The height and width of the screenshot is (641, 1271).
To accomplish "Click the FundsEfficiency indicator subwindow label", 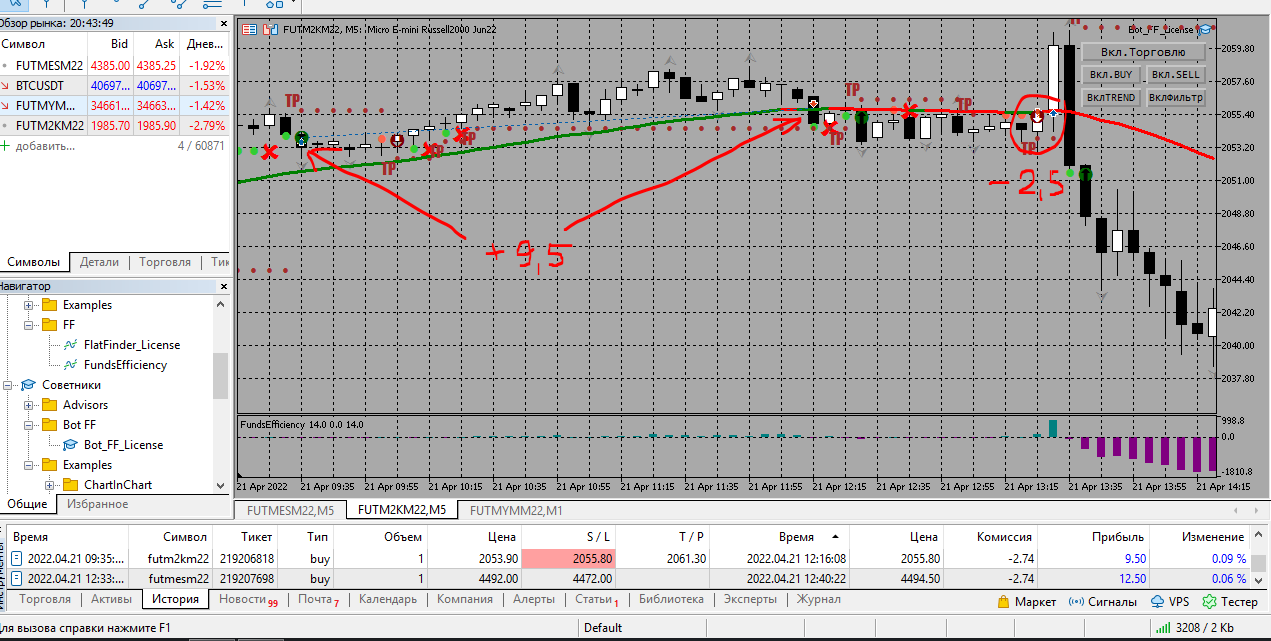I will click(x=302, y=425).
